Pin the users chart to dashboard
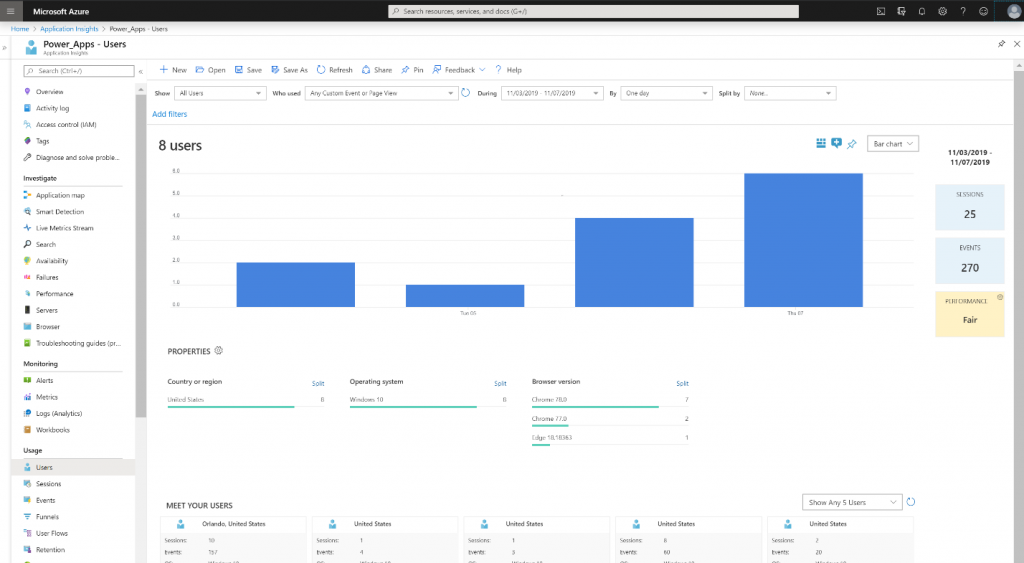 pyautogui.click(x=852, y=144)
